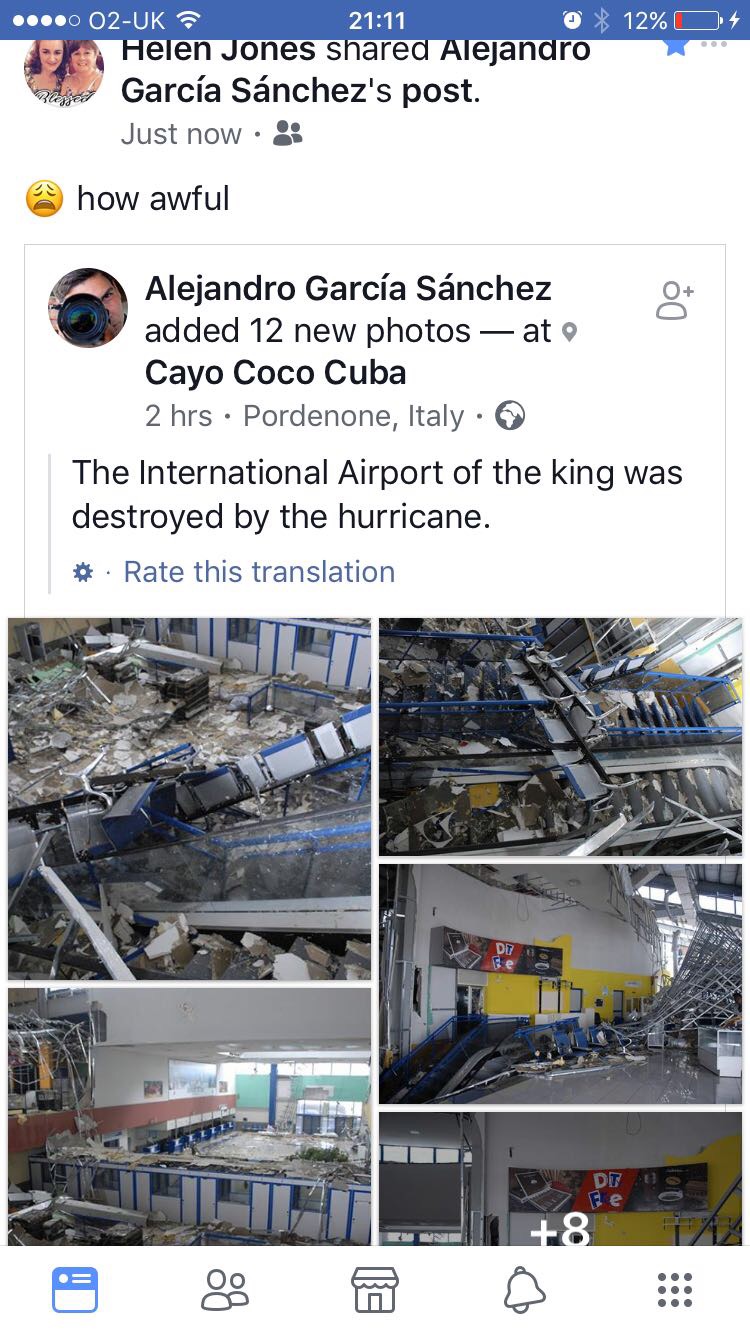Open the large debris-covered seats photo
Image resolution: width=750 pixels, height=1334 pixels.
tap(189, 798)
